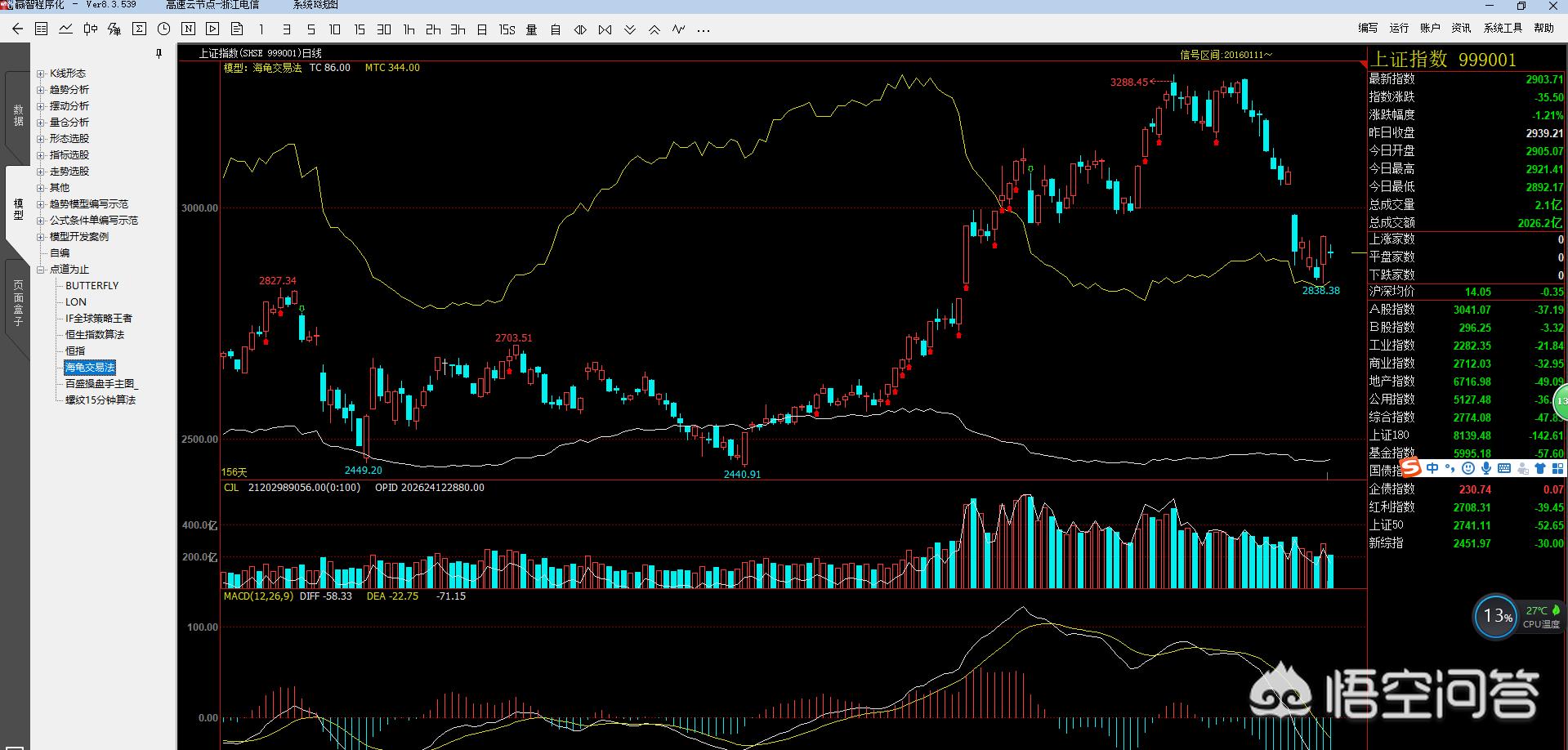The height and width of the screenshot is (750, 1568).
Task: Open the quote list table icon
Action: click(x=42, y=29)
